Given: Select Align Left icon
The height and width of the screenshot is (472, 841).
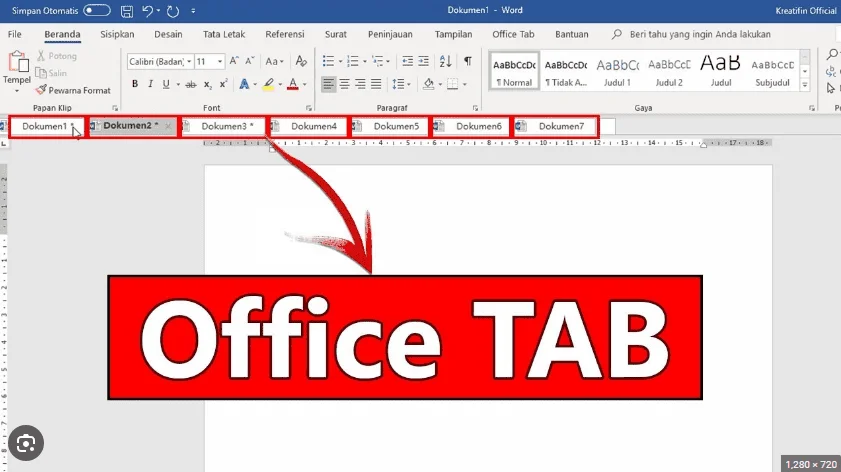Looking at the screenshot, I should 328,84.
